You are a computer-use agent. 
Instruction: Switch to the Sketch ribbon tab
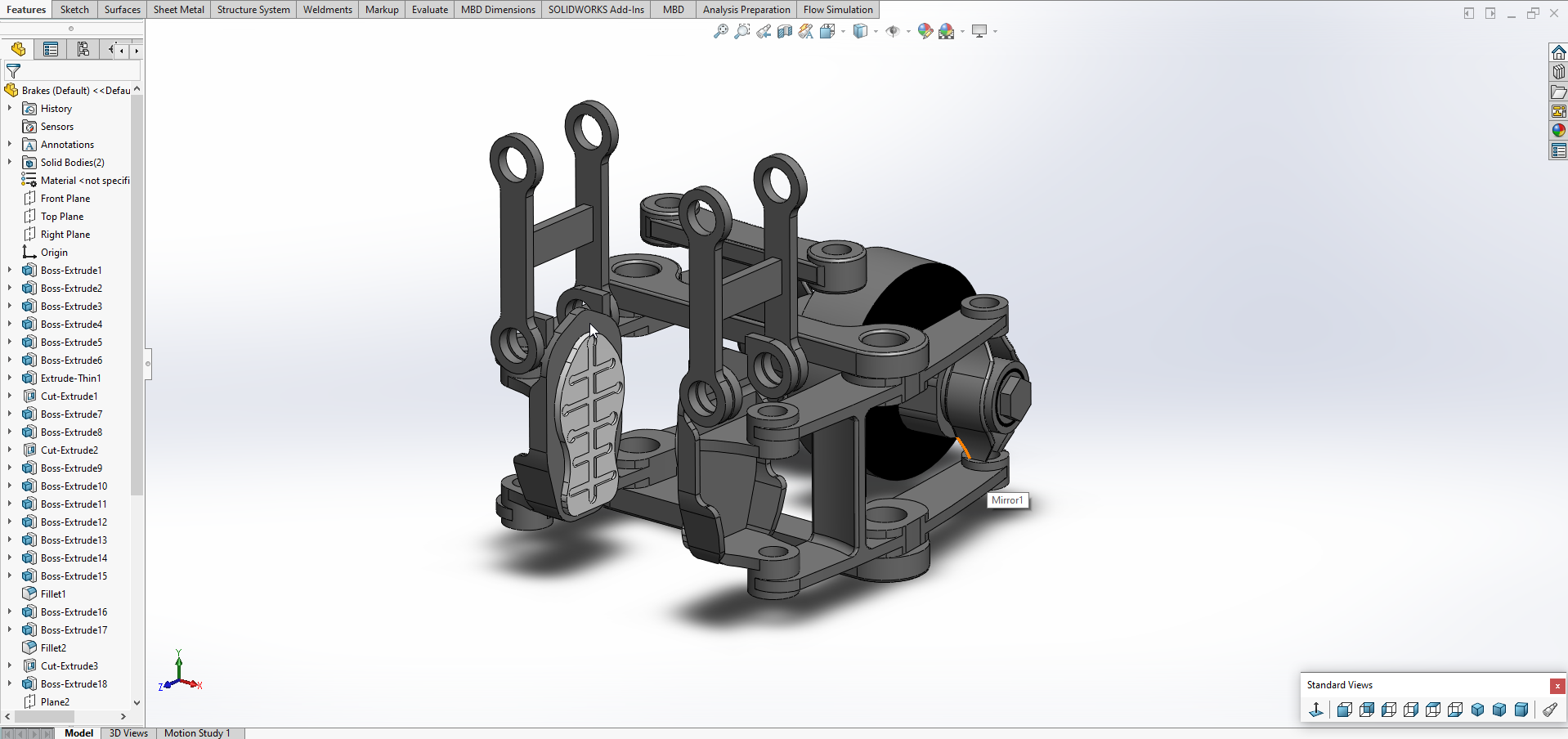74,10
